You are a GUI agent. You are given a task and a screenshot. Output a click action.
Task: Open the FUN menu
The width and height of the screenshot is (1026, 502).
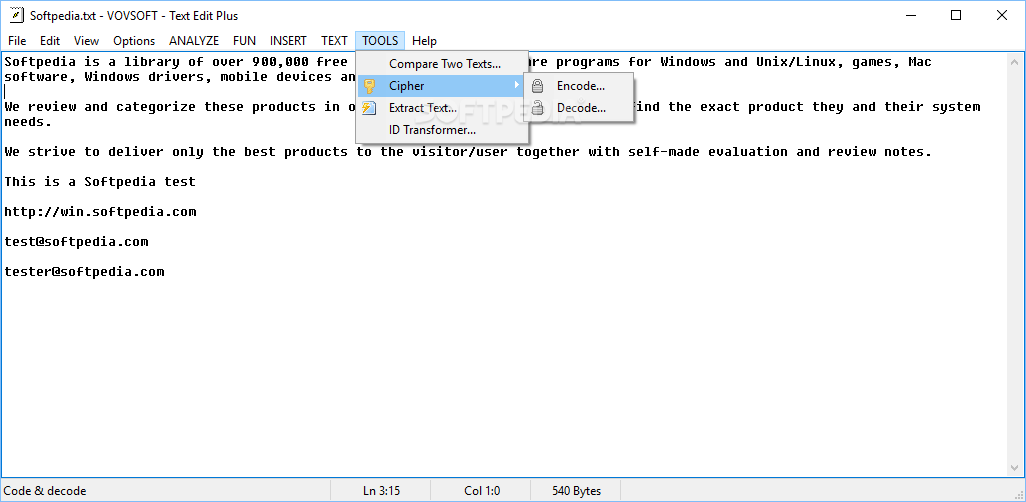245,41
